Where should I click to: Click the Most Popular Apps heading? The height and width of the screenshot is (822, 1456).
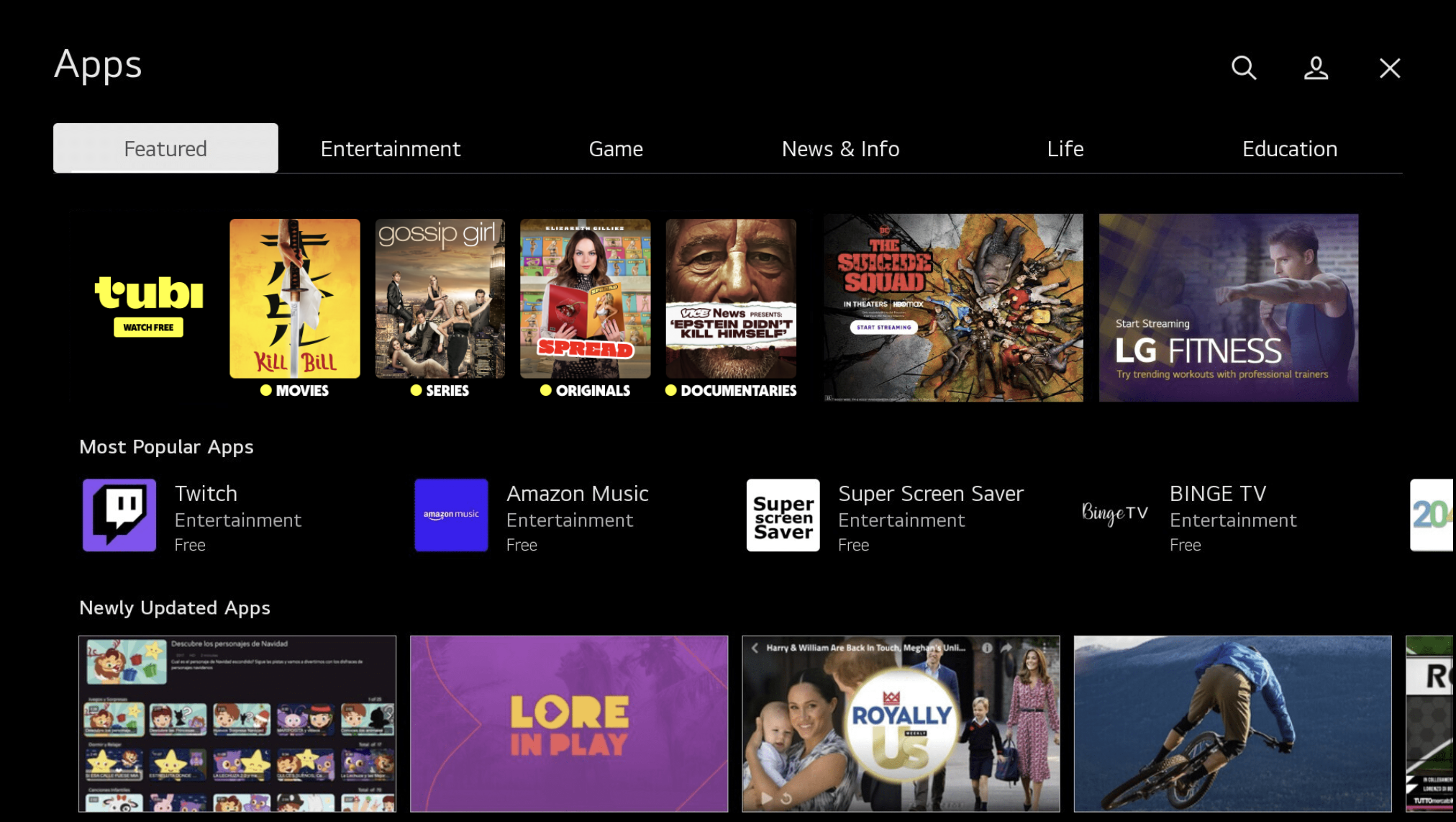(x=166, y=447)
